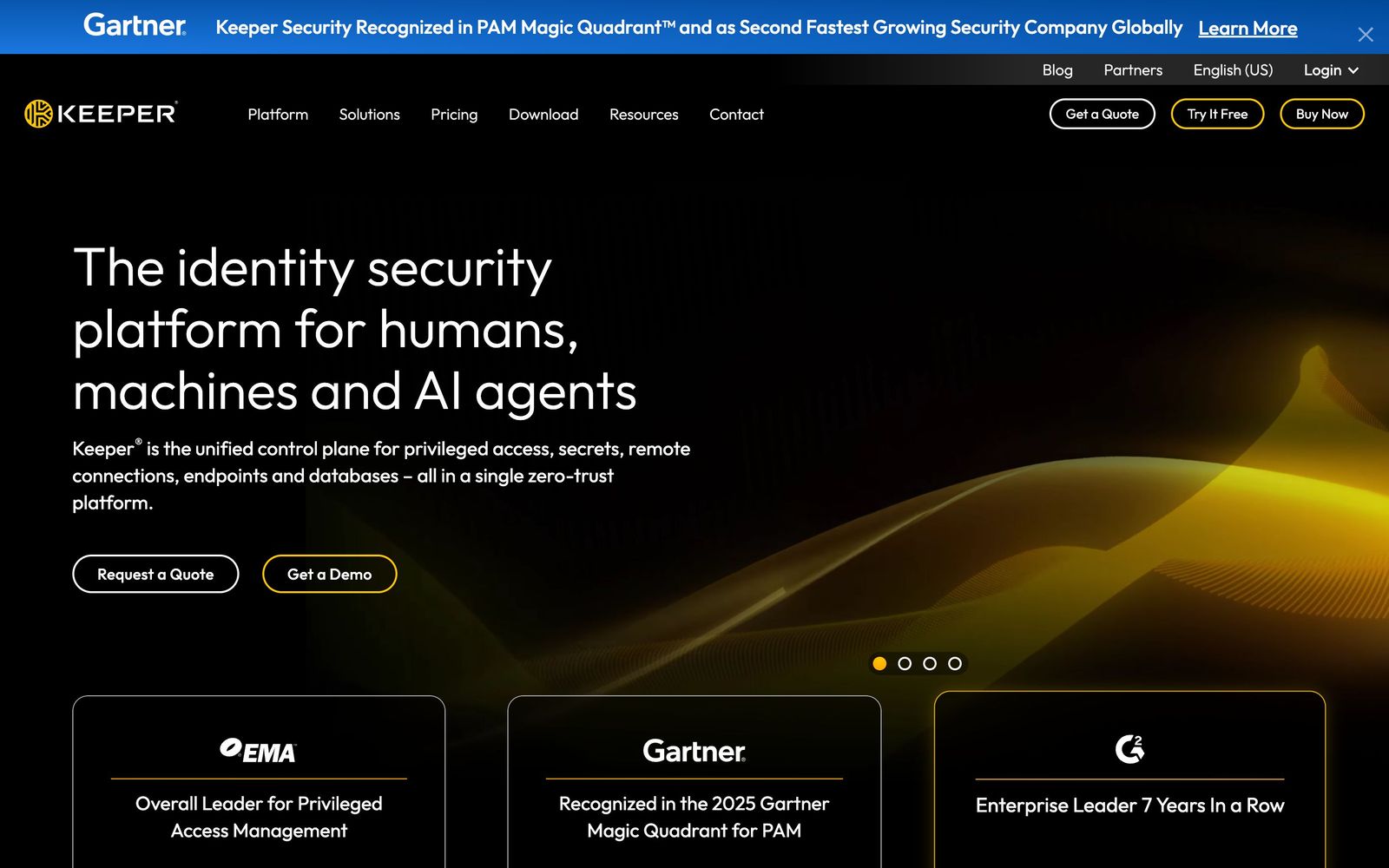
Task: Open the Blog link
Action: (1057, 70)
